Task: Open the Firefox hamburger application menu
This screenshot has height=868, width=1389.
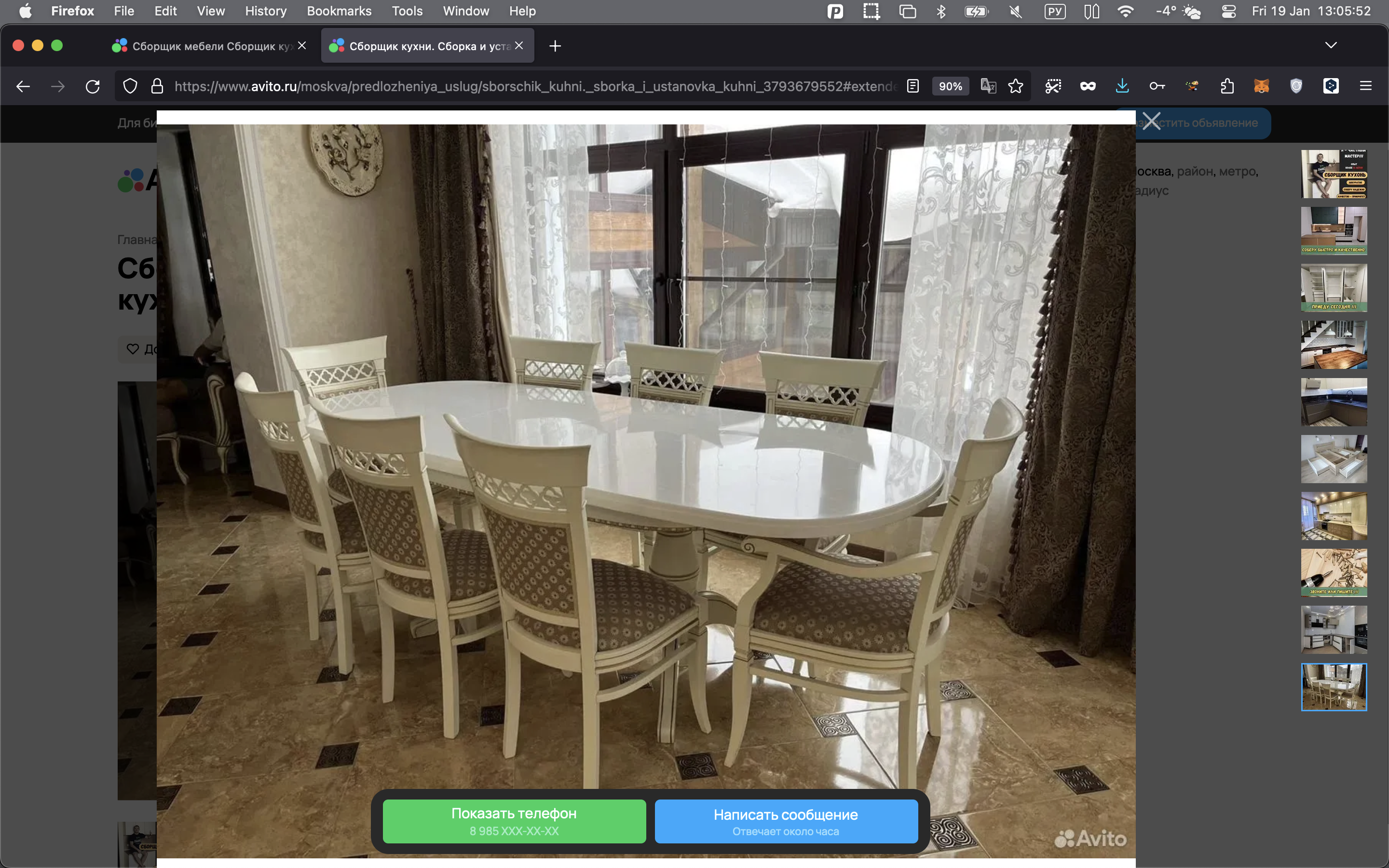Action: [x=1365, y=87]
